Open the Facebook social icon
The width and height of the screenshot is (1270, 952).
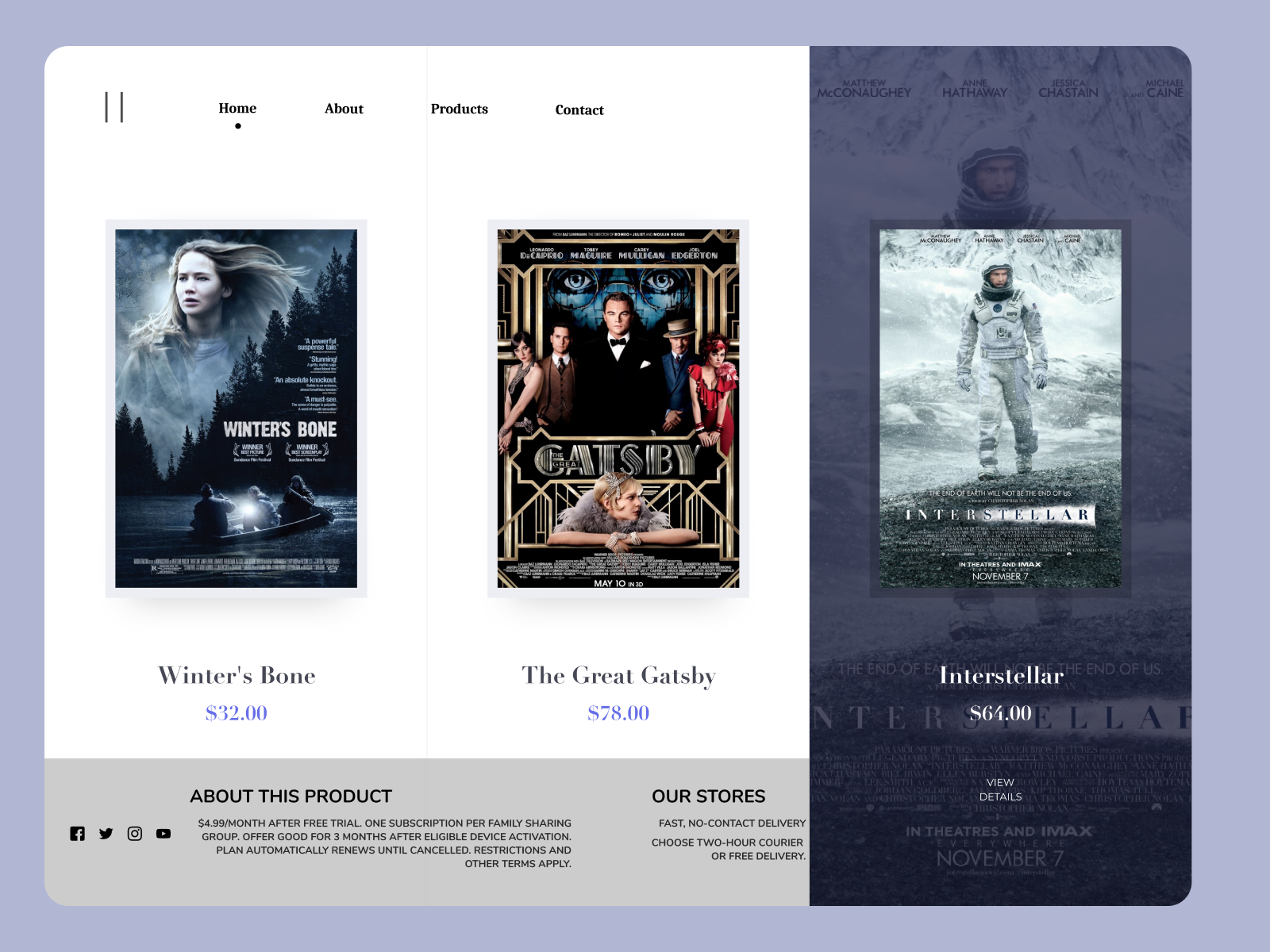coord(77,834)
